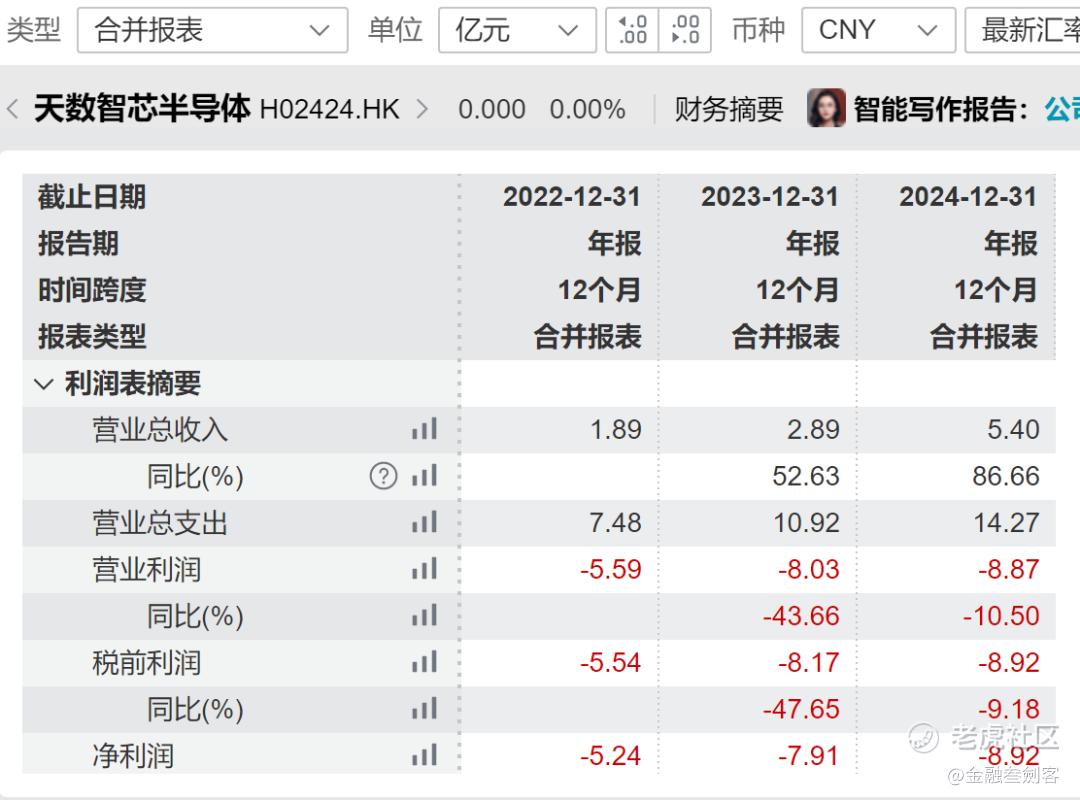Show chart for 营业利润 row

pos(424,569)
